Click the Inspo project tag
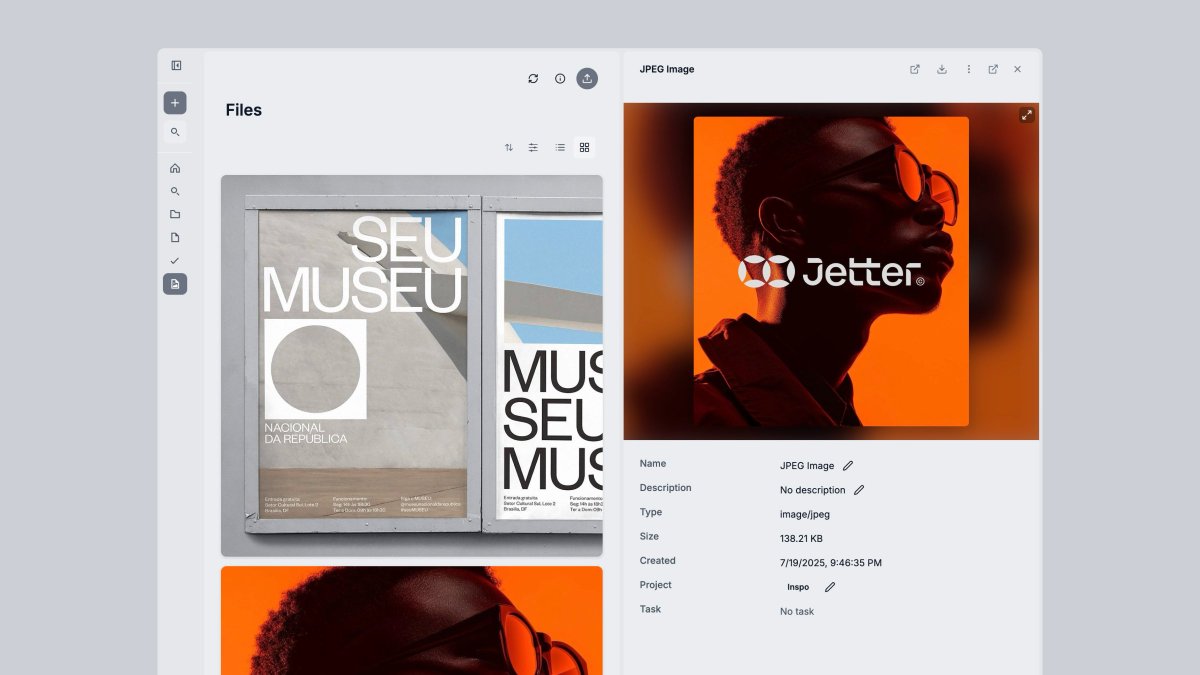Image resolution: width=1200 pixels, height=675 pixels. (x=798, y=587)
